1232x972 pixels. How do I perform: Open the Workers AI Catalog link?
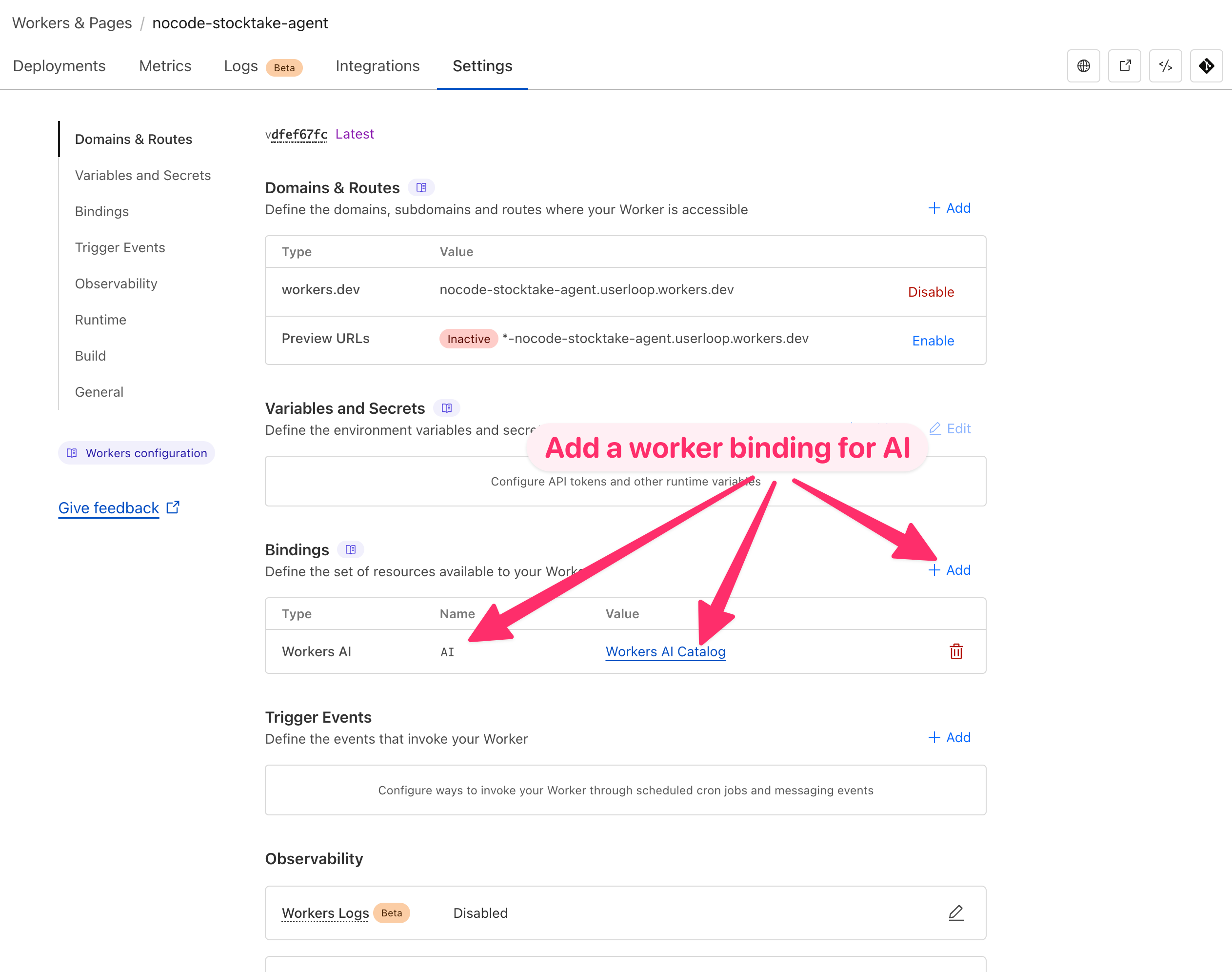coord(665,651)
